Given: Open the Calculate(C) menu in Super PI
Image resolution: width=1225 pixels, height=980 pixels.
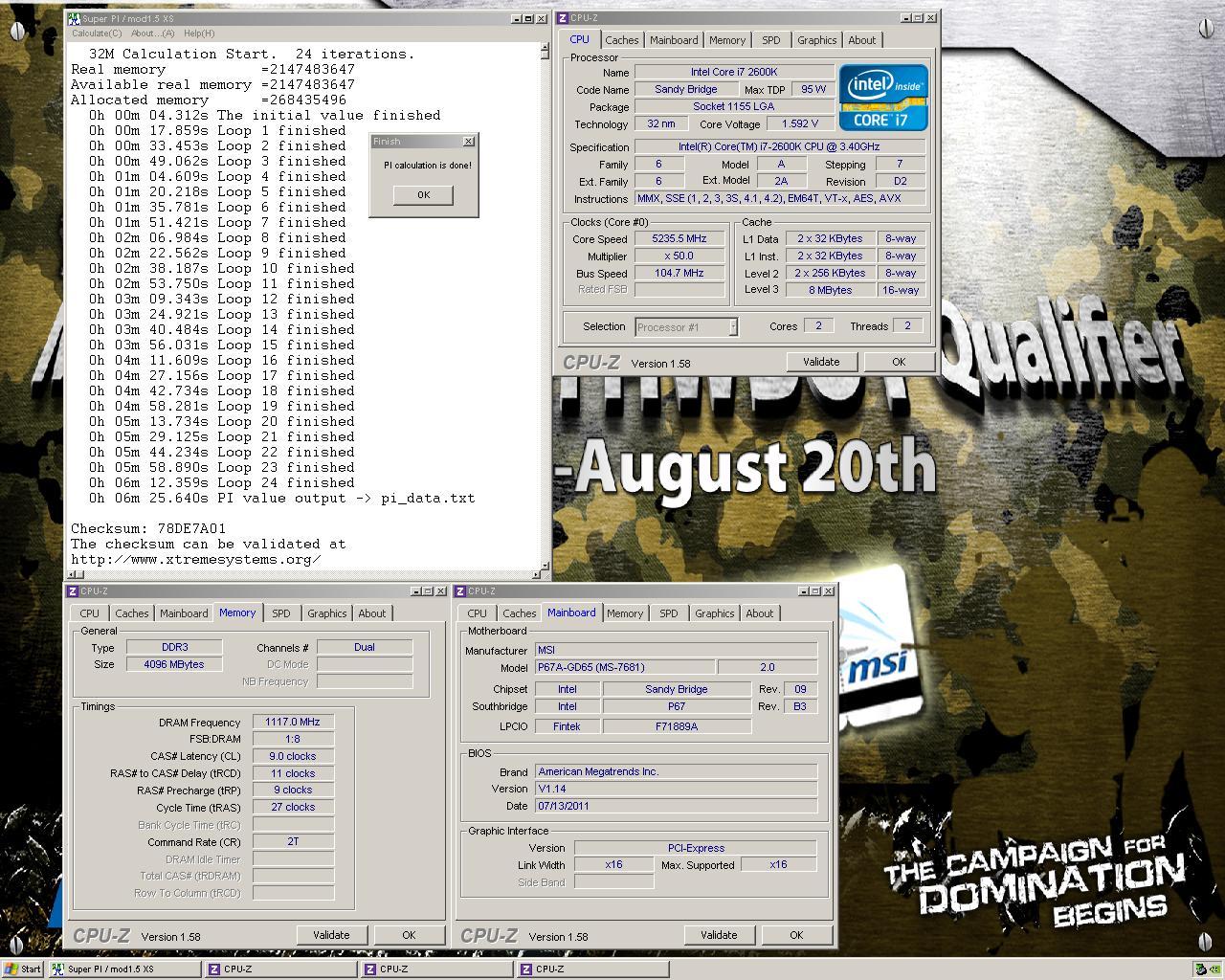Looking at the screenshot, I should [97, 33].
